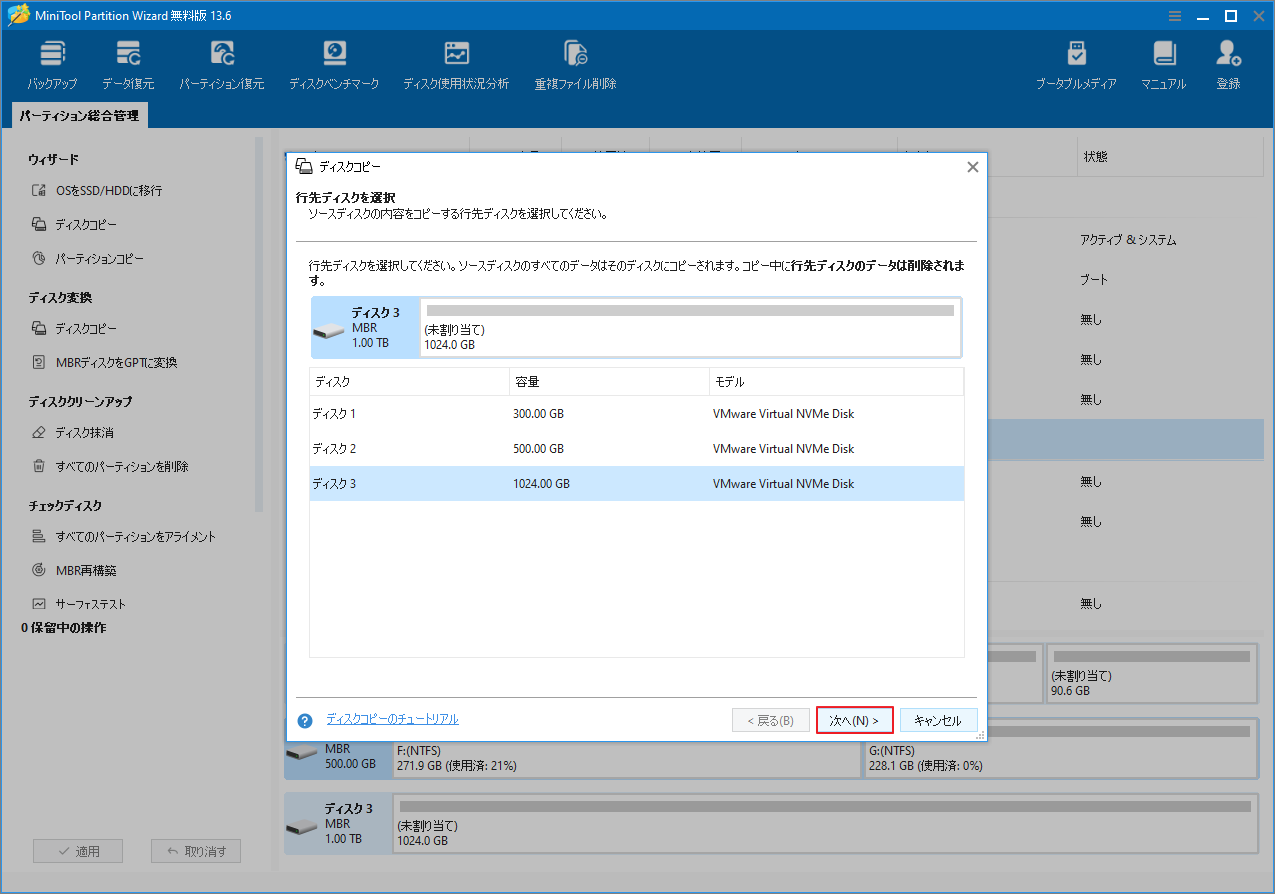Start 重複ファイル削除 (Duplicate File Finder)
The width and height of the screenshot is (1275, 894).
[x=575, y=62]
